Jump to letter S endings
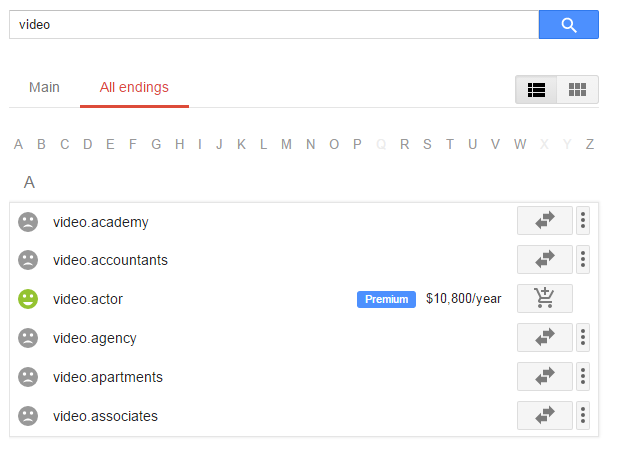This screenshot has width=631, height=457. tap(427, 144)
